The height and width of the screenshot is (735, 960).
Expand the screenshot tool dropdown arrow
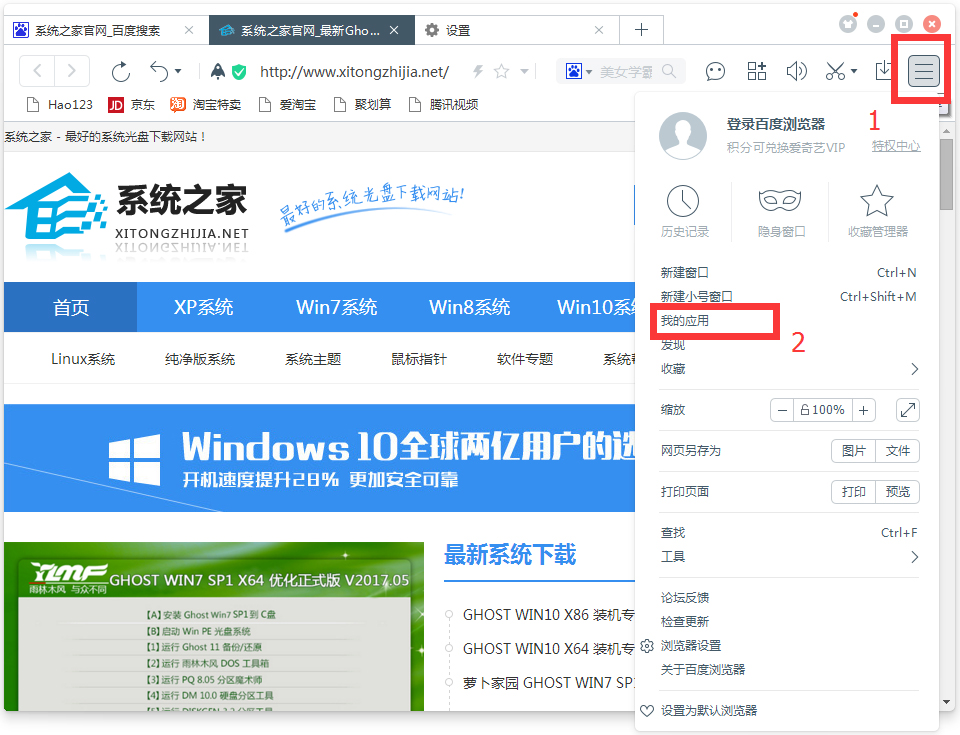tap(854, 71)
